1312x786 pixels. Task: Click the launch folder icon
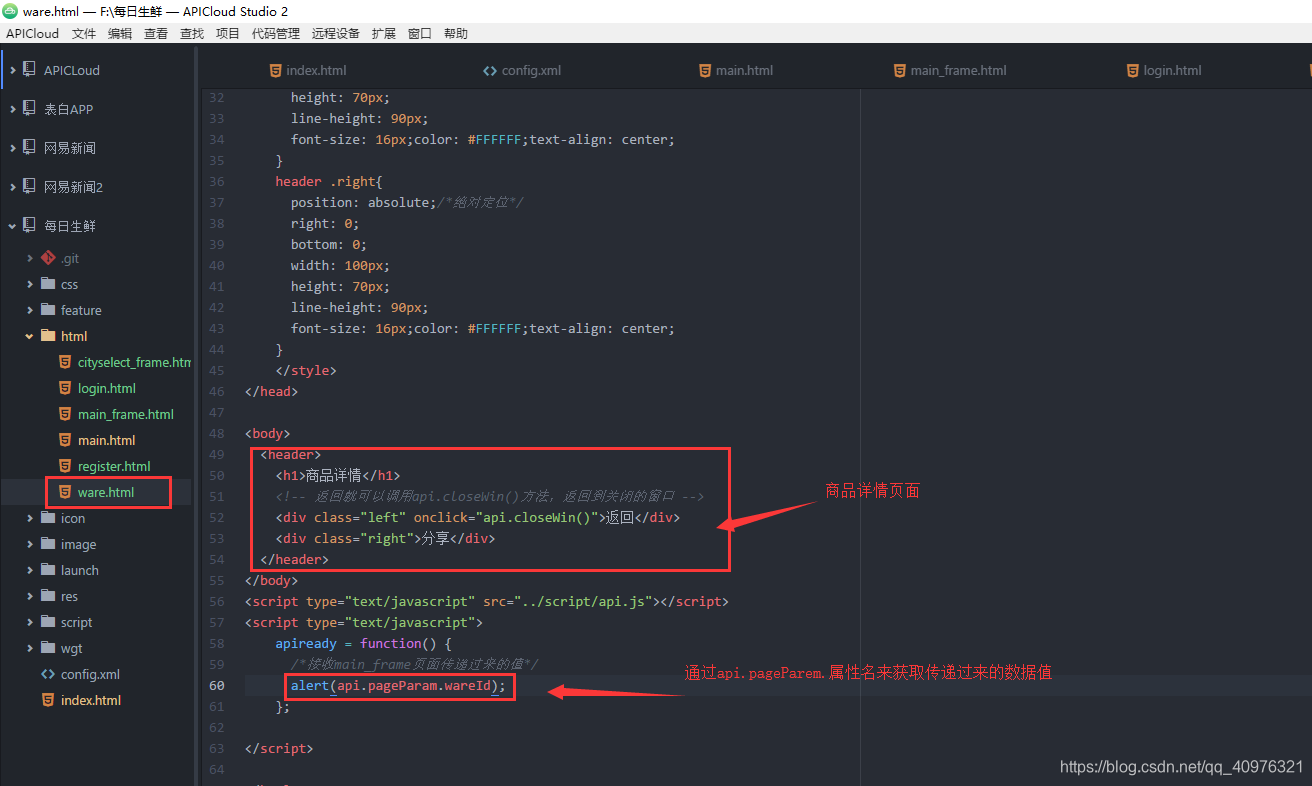point(47,570)
